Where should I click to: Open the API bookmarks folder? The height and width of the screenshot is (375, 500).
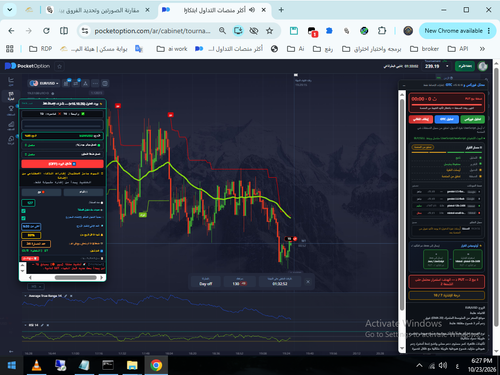click(458, 49)
